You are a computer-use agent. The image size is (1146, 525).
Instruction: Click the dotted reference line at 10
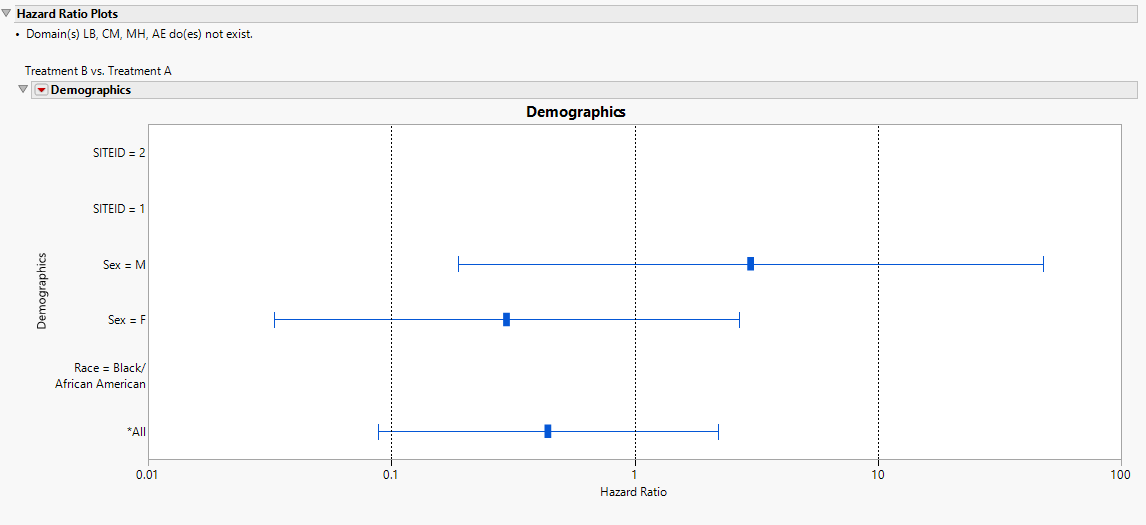click(x=878, y=292)
